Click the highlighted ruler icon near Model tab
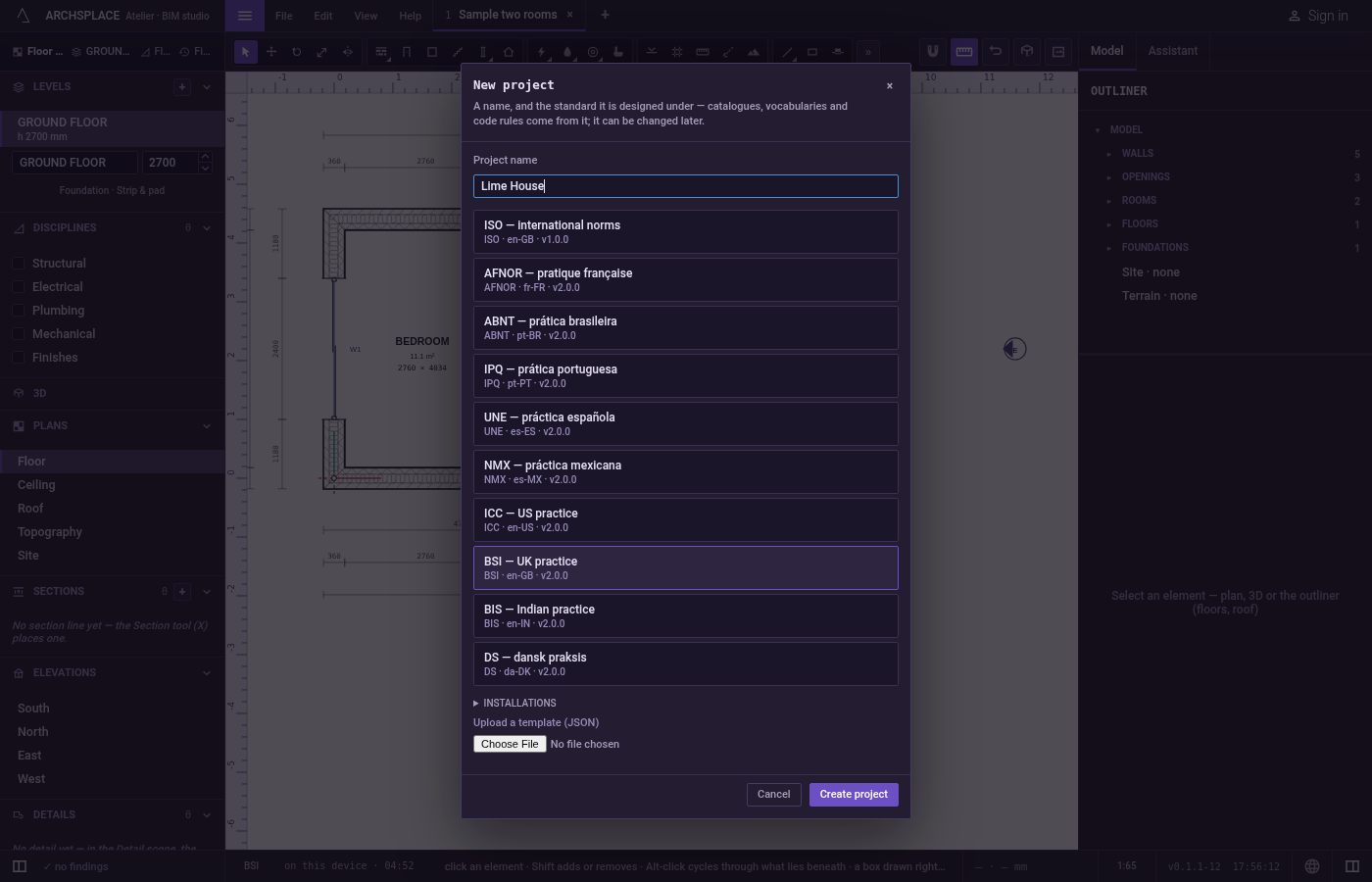The image size is (1372, 882). point(964,51)
